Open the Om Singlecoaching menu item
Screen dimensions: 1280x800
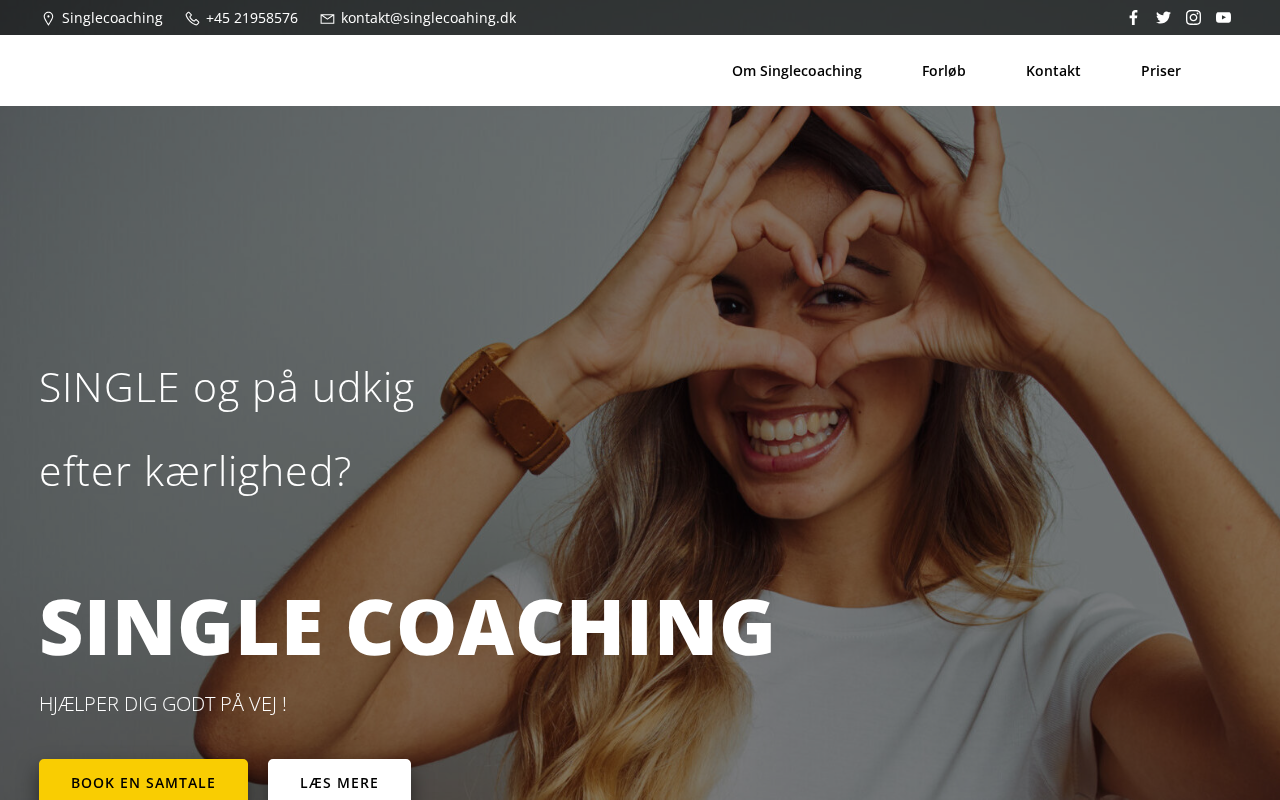pos(797,71)
